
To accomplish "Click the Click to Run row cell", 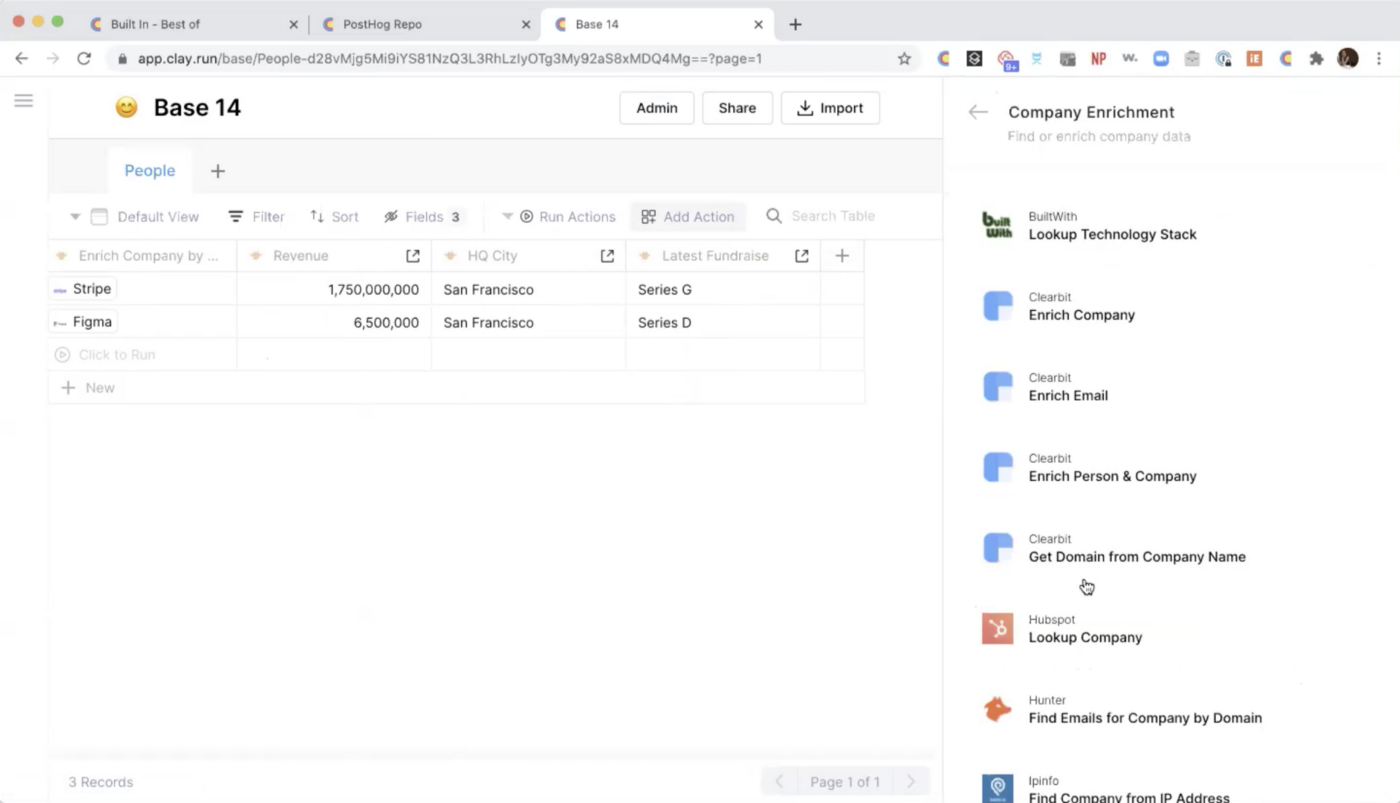I will click(142, 355).
